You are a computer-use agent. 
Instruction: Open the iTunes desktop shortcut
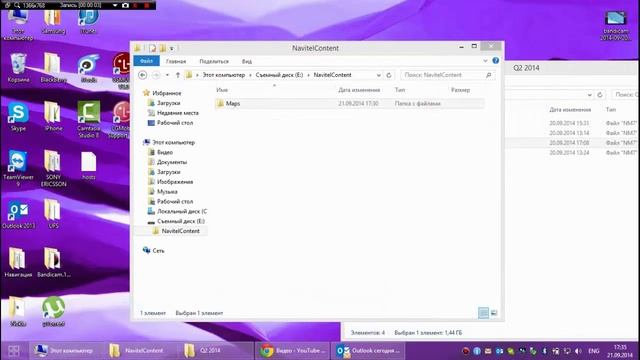(88, 21)
